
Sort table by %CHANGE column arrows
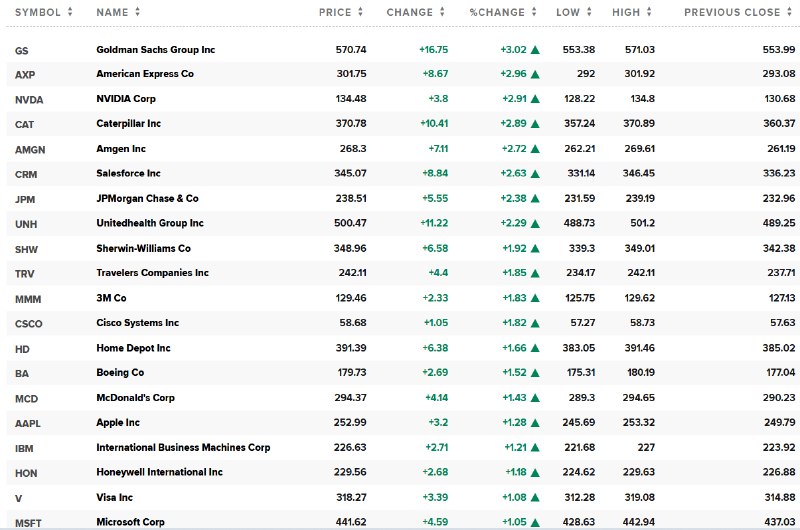[534, 12]
